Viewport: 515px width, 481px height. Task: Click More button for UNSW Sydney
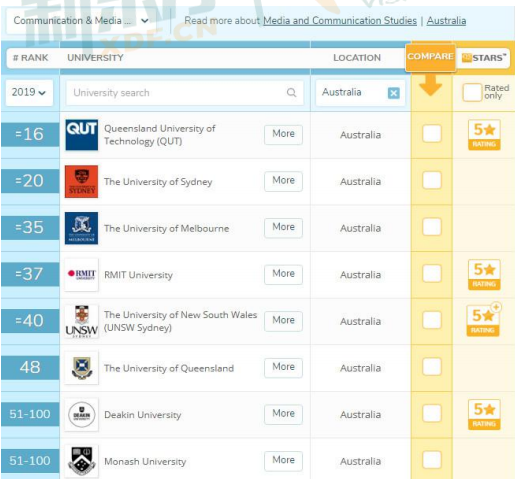[x=283, y=321]
